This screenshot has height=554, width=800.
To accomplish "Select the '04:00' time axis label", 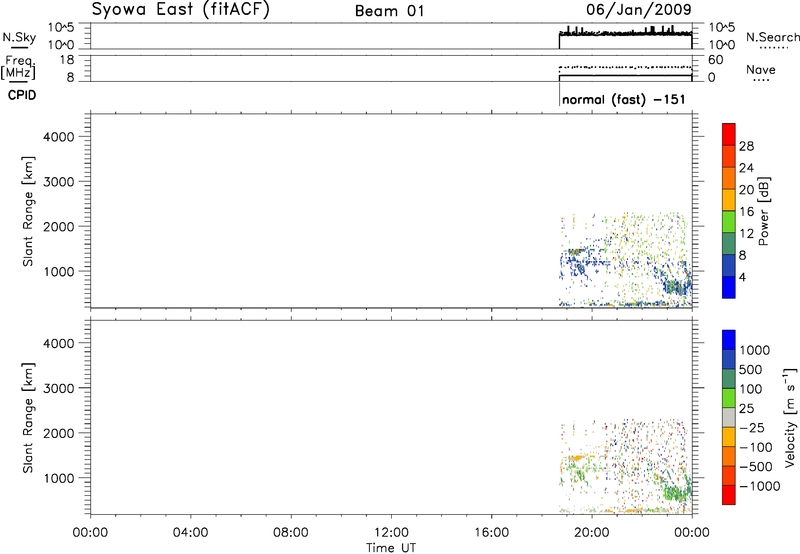I will (191, 533).
